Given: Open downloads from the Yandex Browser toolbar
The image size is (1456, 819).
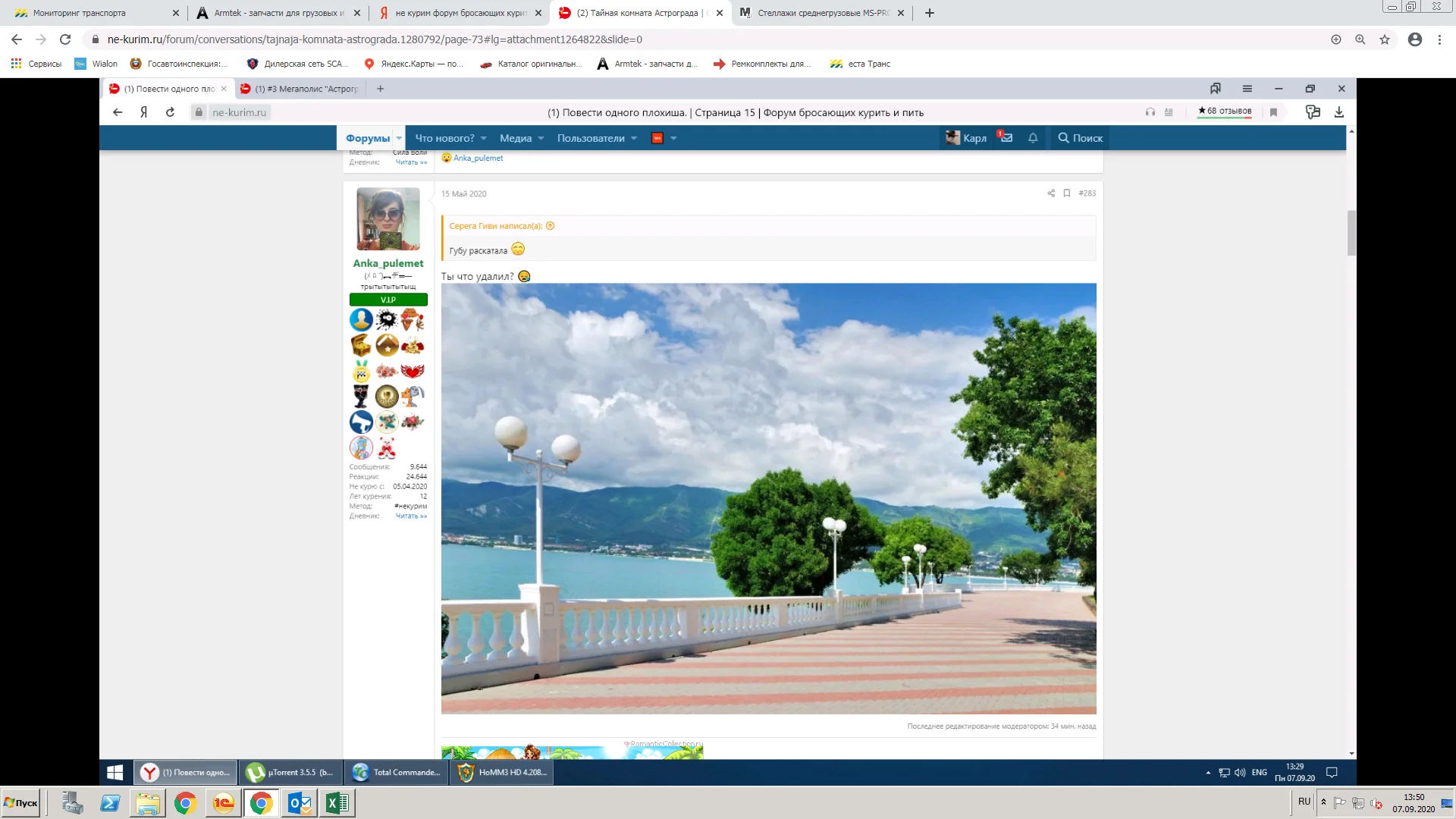Looking at the screenshot, I should [1339, 111].
